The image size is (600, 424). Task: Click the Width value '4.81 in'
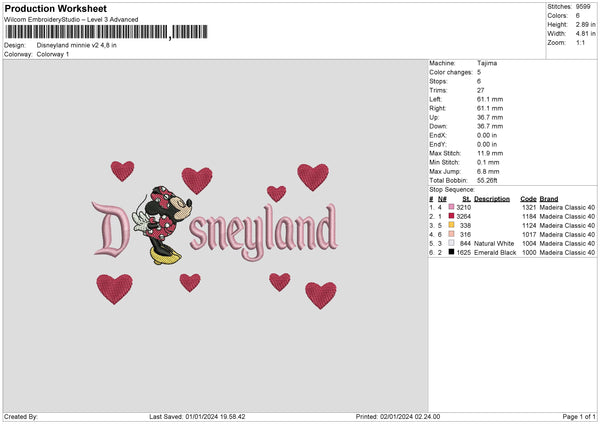point(585,34)
